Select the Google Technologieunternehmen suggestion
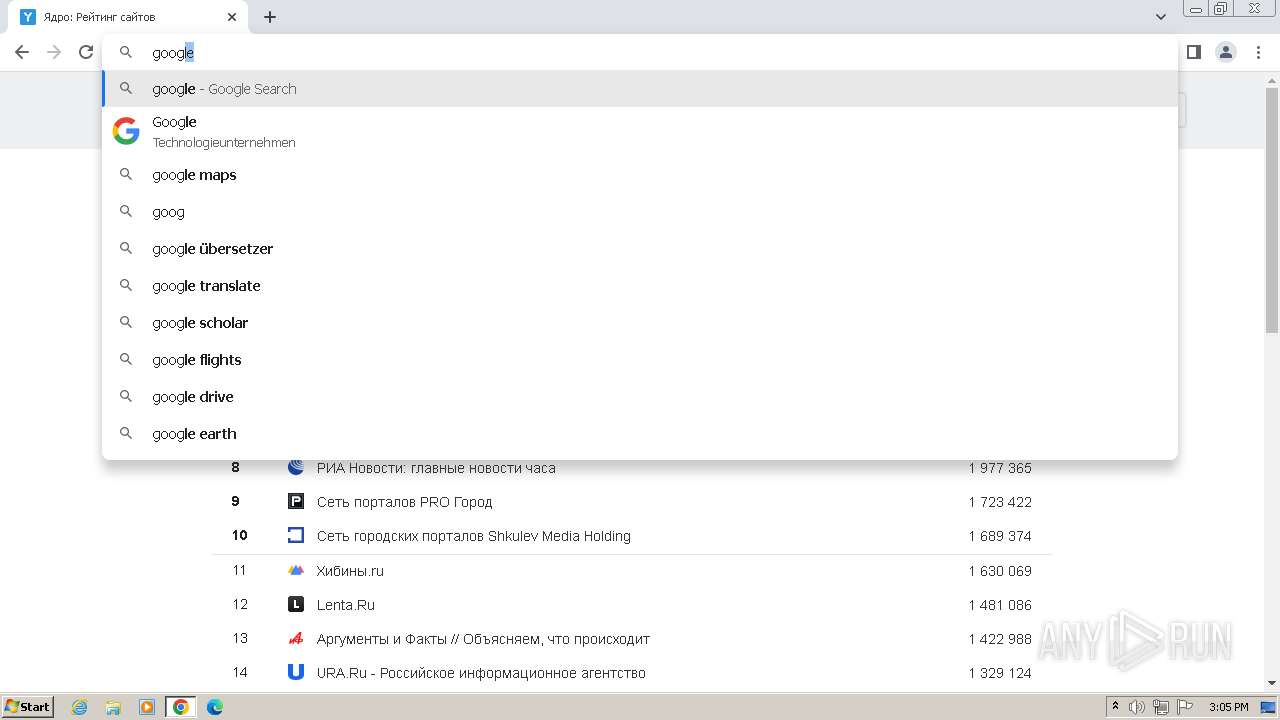 [x=640, y=131]
